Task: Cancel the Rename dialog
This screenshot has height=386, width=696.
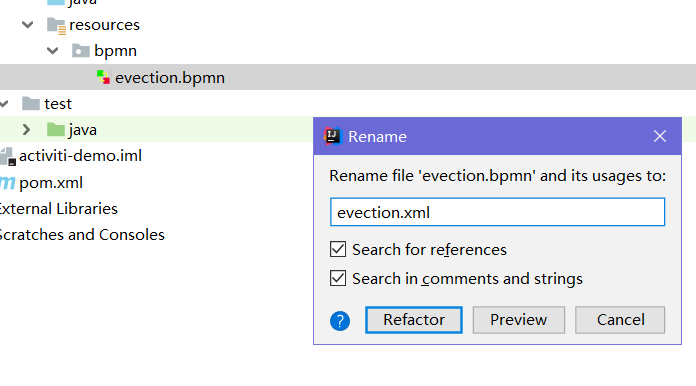Action: point(620,319)
